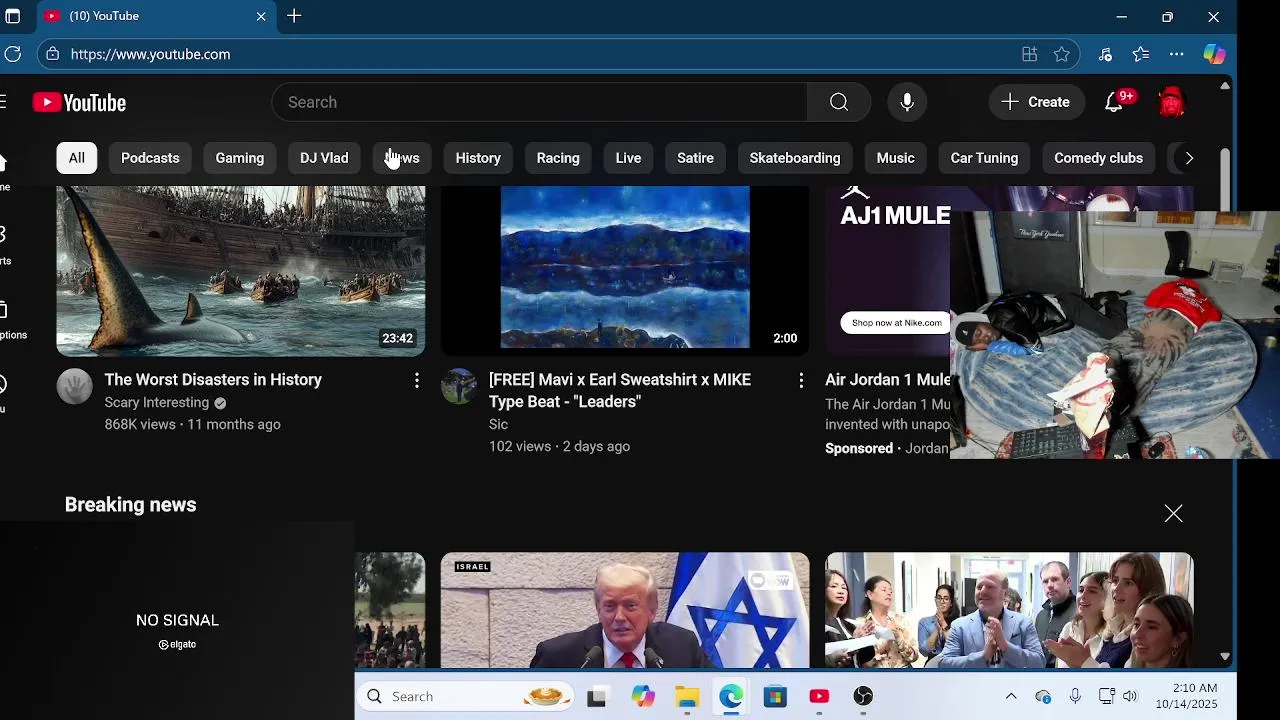This screenshot has height=720, width=1280.
Task: Select the Comedy clubs chip
Action: [x=1098, y=158]
